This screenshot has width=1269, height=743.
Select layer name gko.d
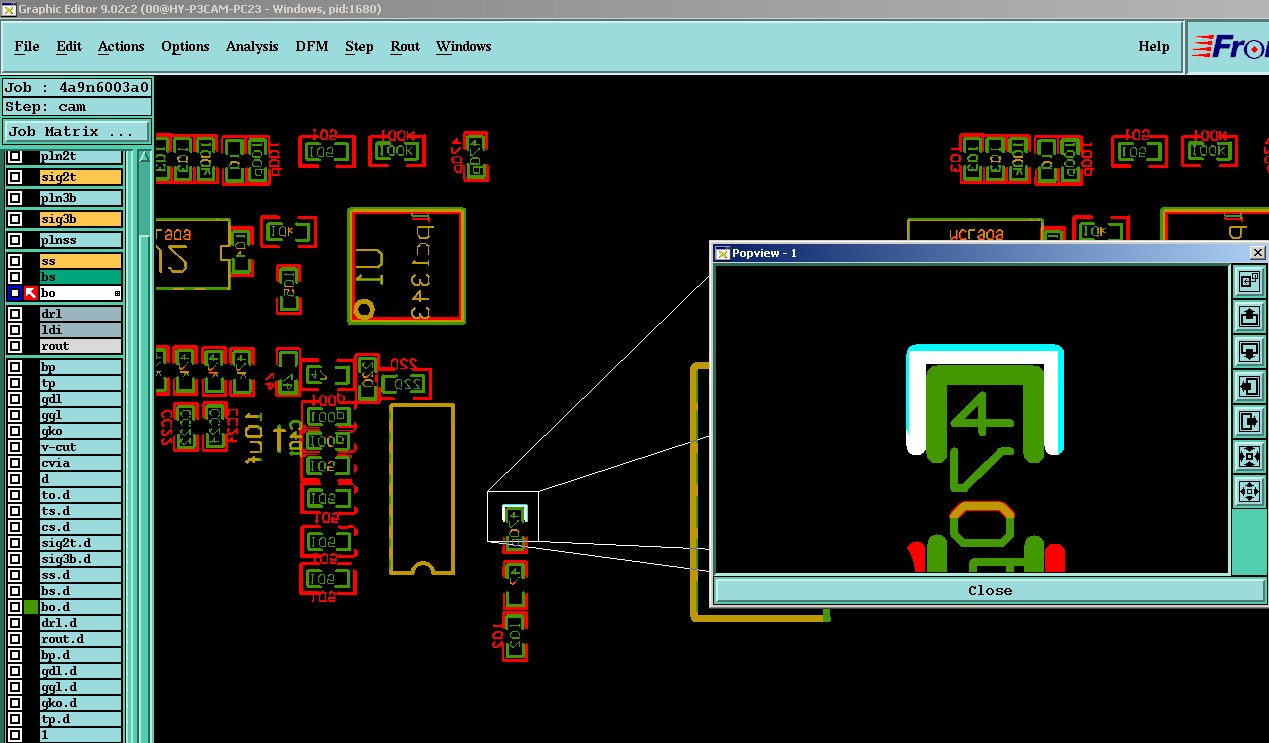tap(80, 703)
